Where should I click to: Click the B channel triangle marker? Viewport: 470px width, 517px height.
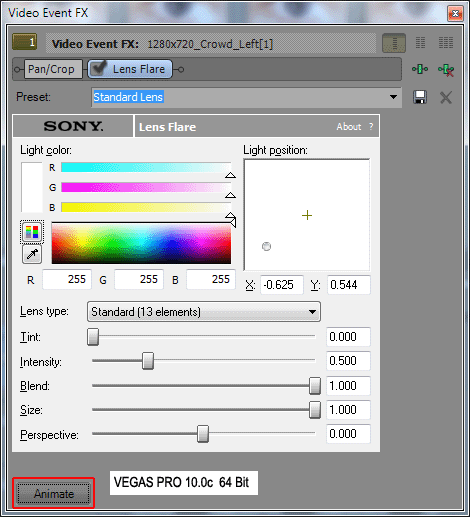[230, 216]
